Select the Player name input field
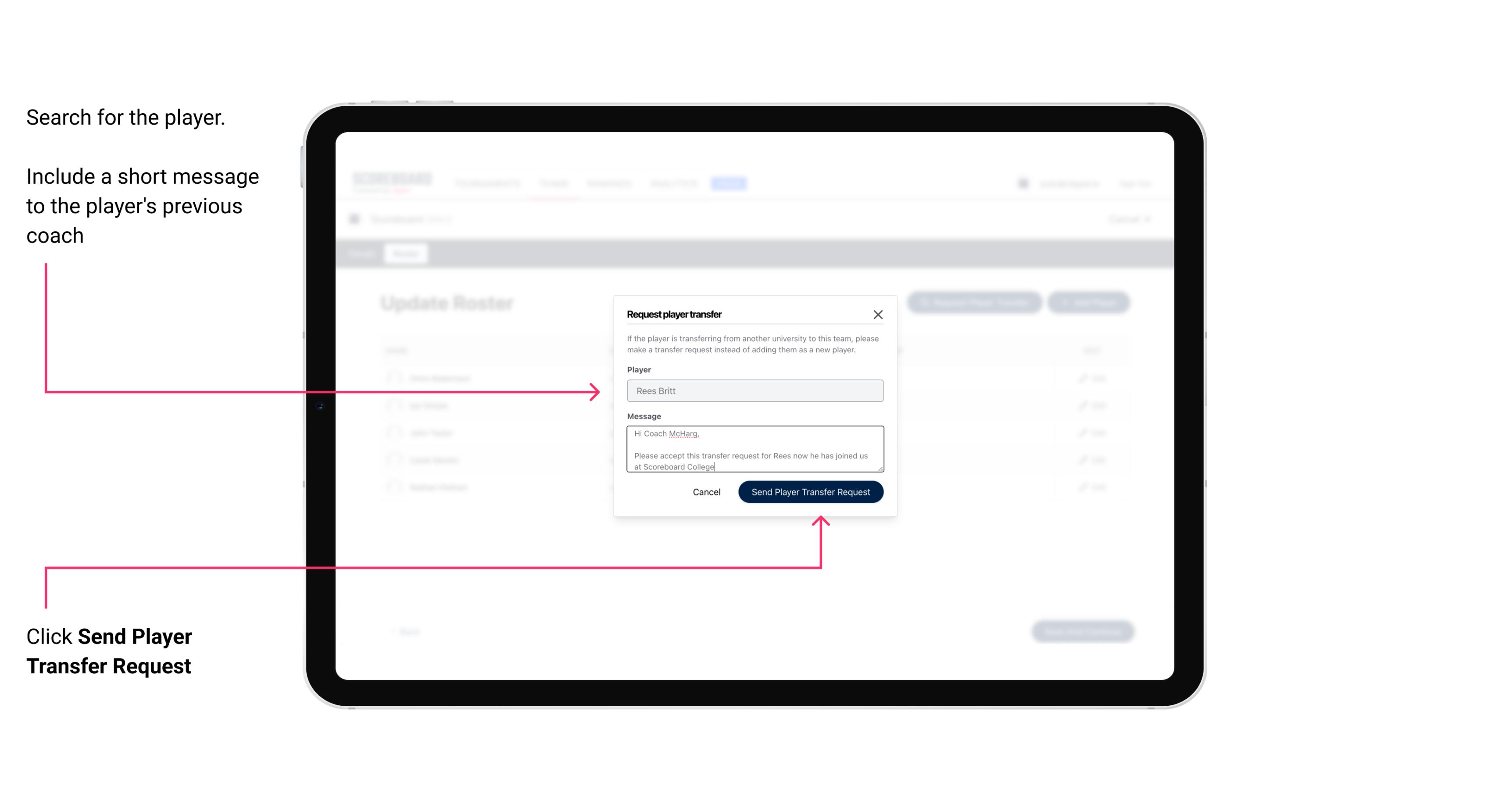This screenshot has width=1509, height=812. coord(754,391)
